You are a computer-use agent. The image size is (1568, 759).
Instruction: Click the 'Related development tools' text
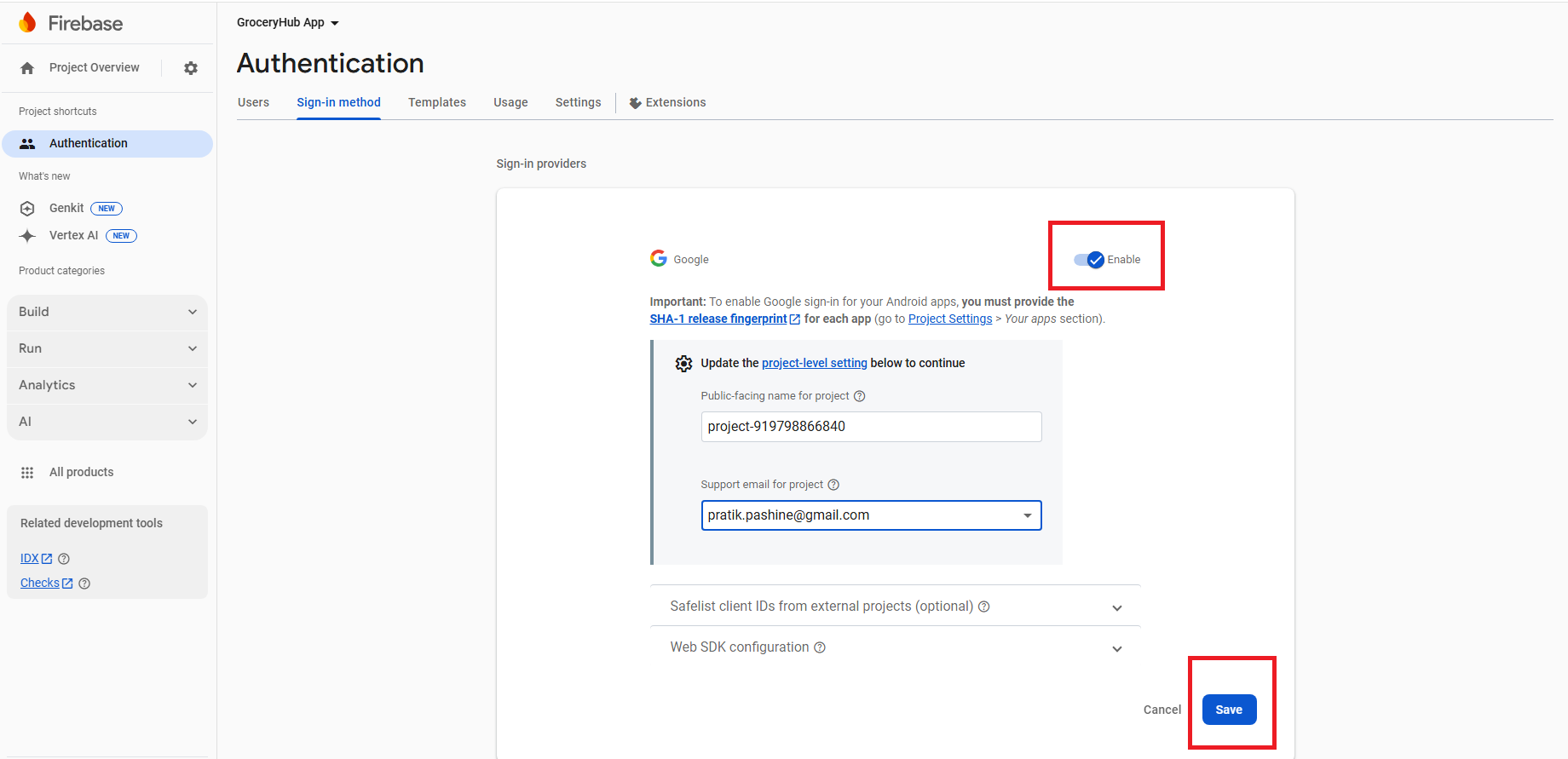pyautogui.click(x=91, y=524)
